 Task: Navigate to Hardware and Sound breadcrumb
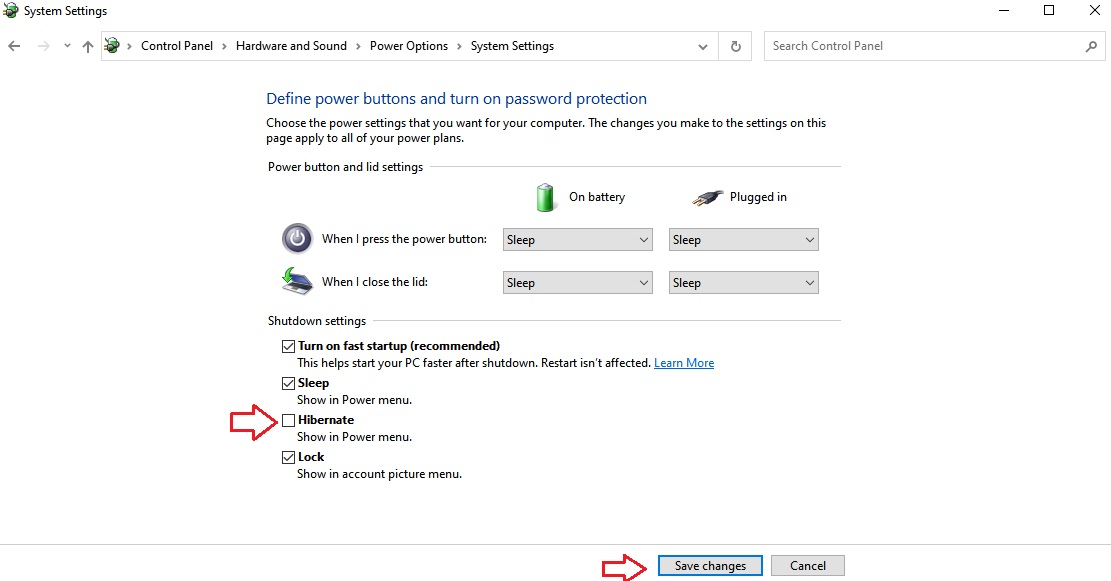pyautogui.click(x=291, y=46)
